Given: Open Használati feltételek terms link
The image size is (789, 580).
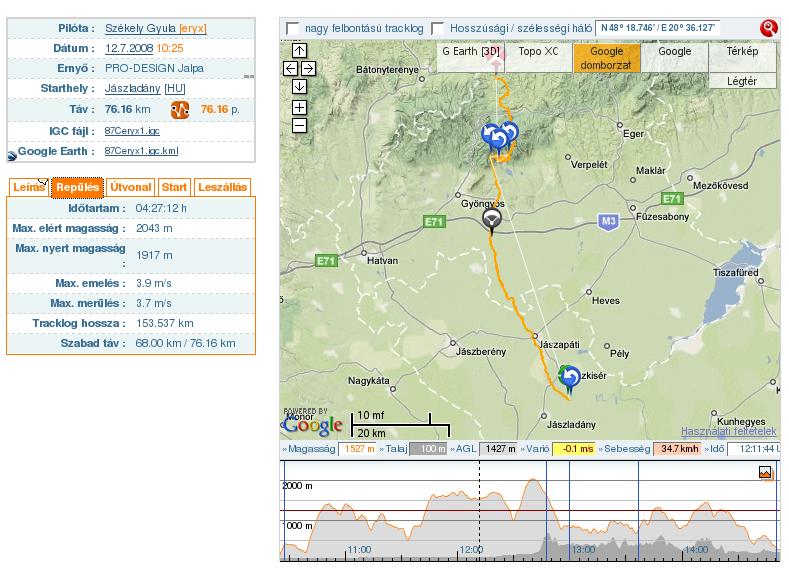Looking at the screenshot, I should [729, 431].
